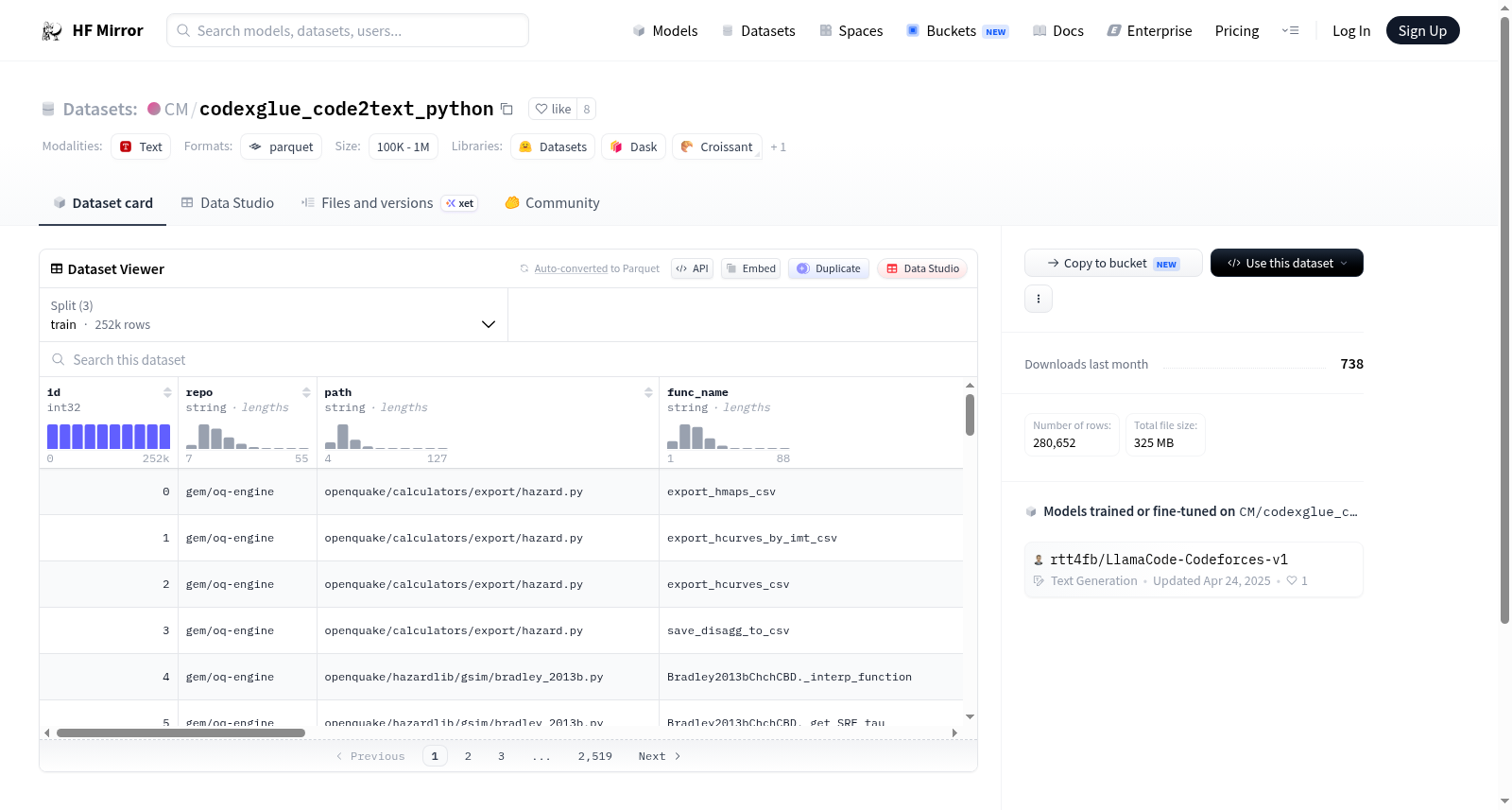Focus the search models, datasets, users field
Viewport: 1512px width, 810px height.
pos(348,30)
